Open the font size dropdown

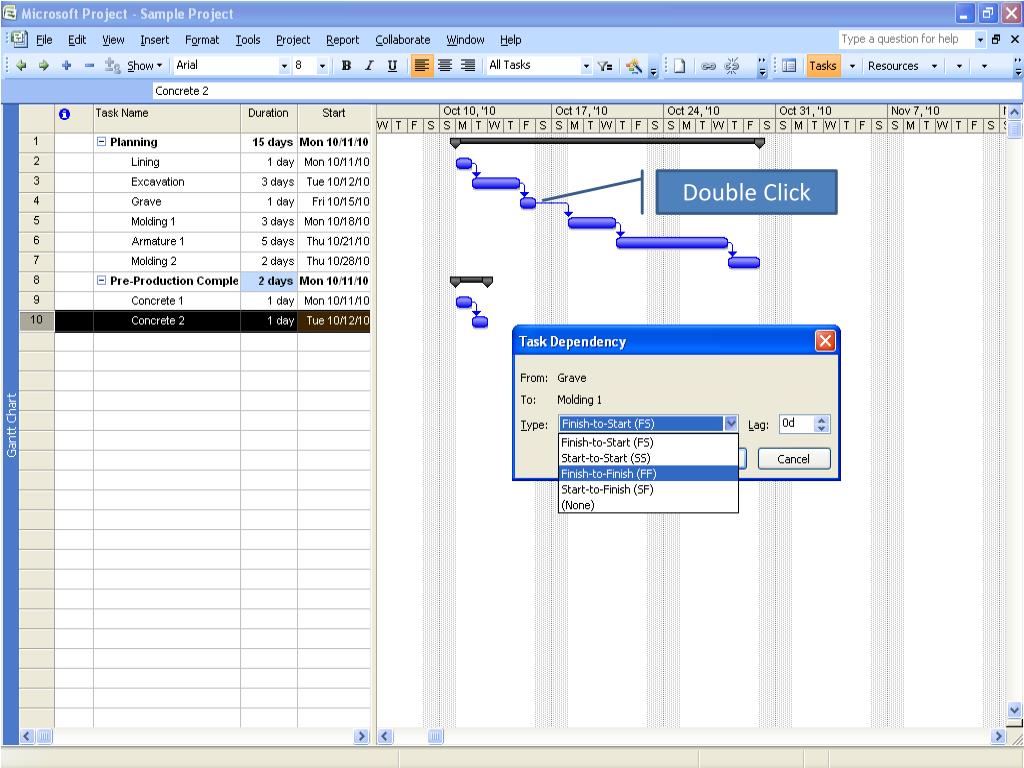pyautogui.click(x=322, y=65)
